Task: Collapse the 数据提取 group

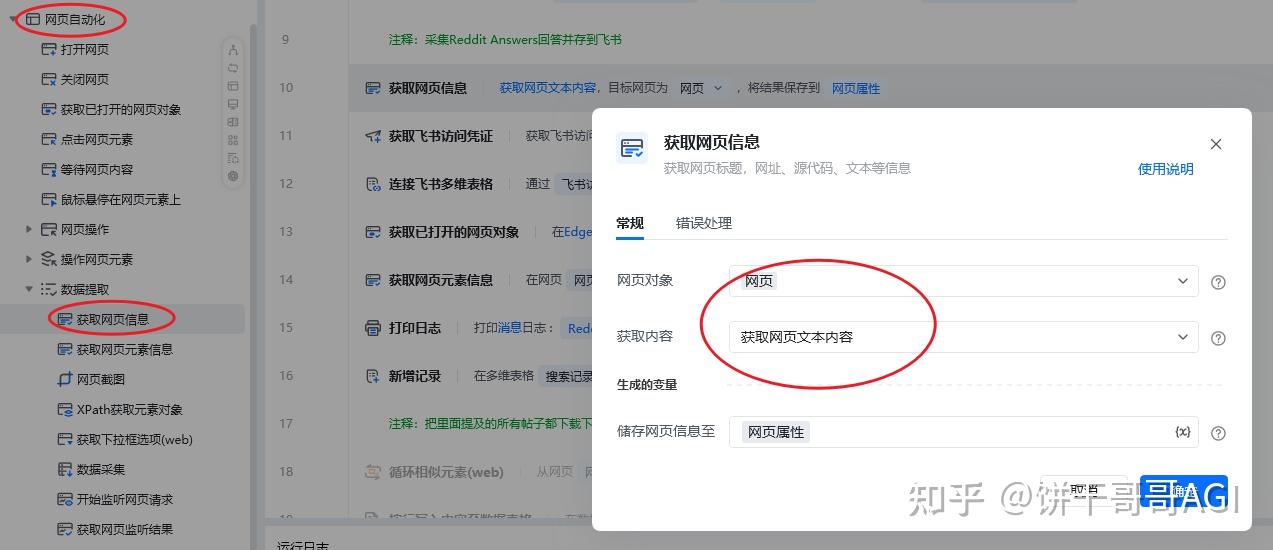Action: (29, 289)
